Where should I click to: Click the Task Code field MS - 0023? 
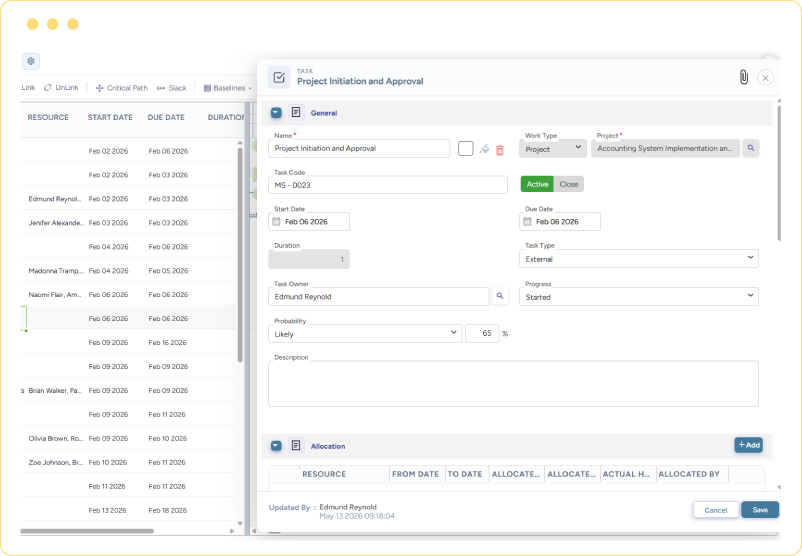[x=388, y=185]
